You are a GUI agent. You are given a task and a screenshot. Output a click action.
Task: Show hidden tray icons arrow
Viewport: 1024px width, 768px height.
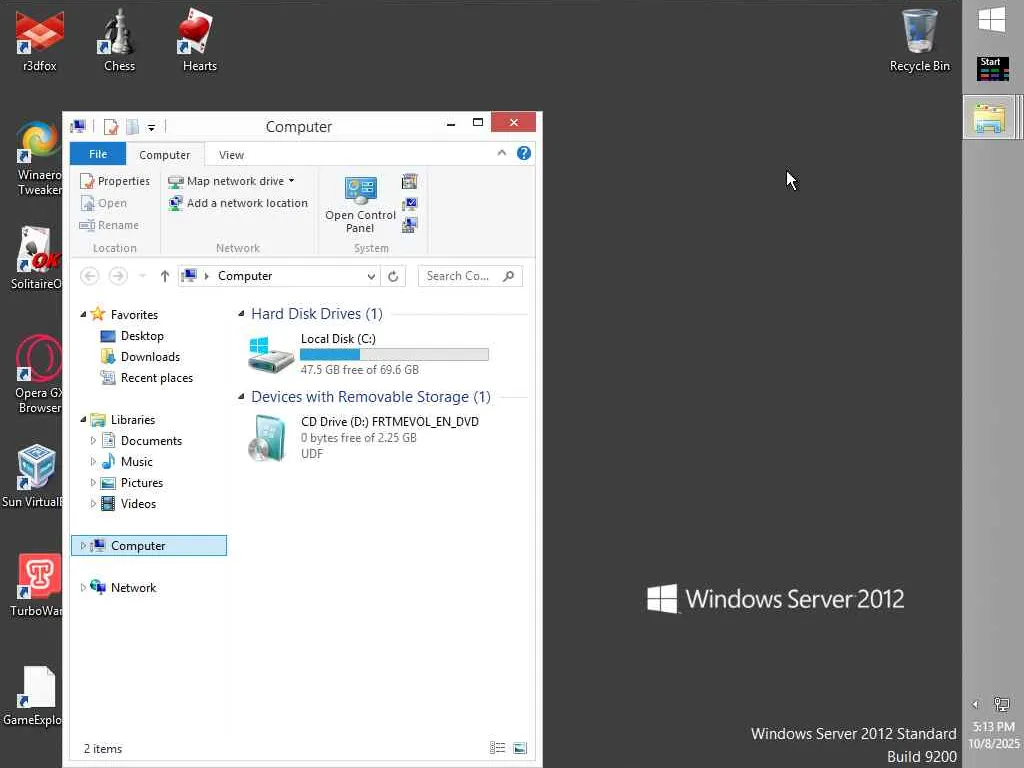pos(975,704)
